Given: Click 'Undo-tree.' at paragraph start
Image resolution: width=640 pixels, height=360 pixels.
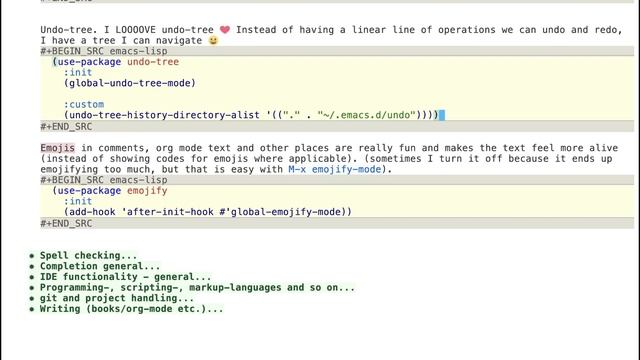Looking at the screenshot, I should 69,29.
